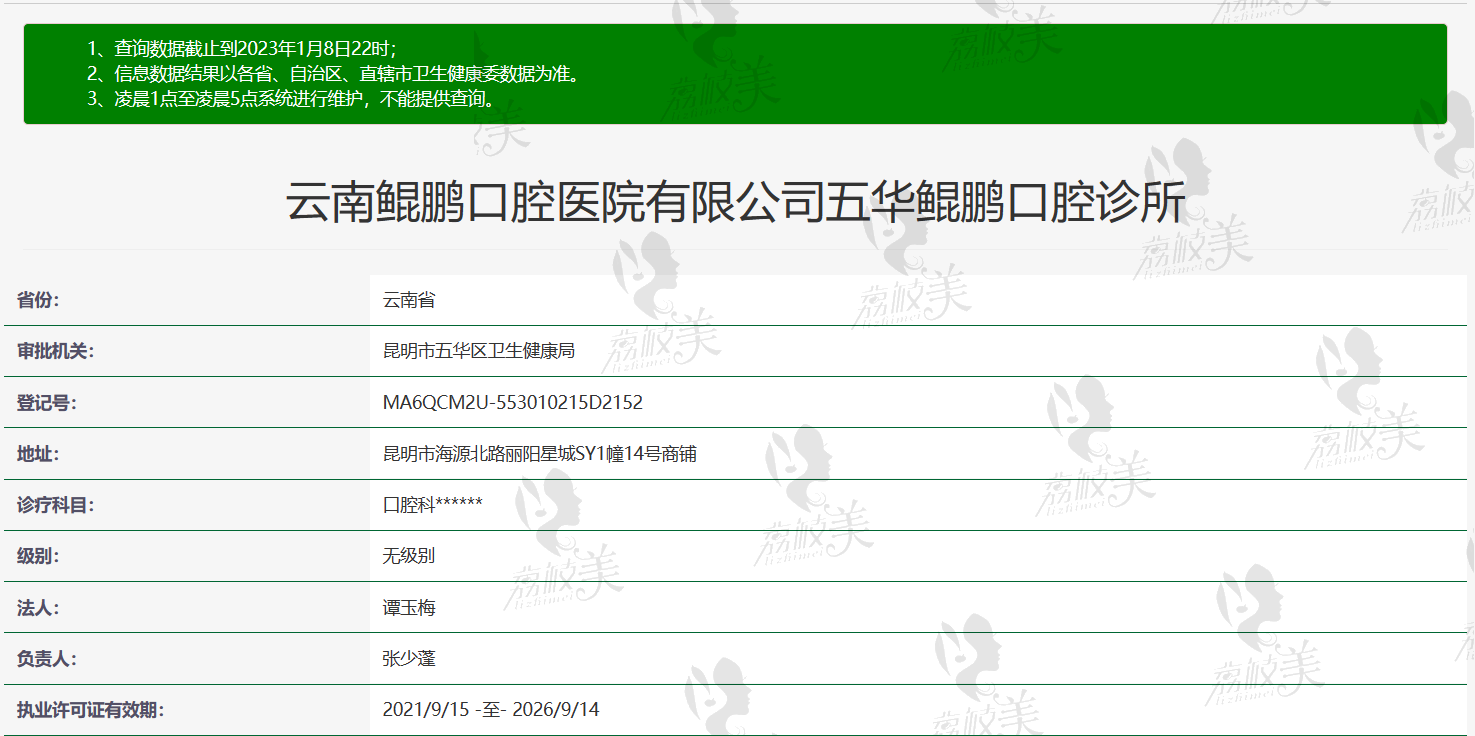The image size is (1475, 736).
Task: Click the legal person name 谭玉梅
Action: (x=409, y=607)
